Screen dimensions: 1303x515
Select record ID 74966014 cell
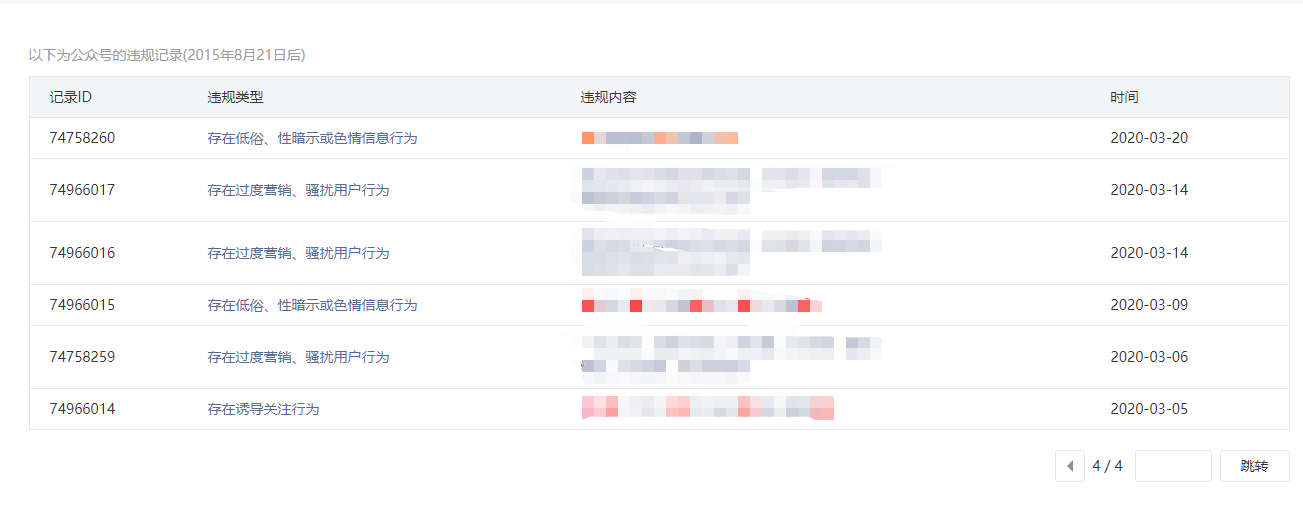[82, 409]
